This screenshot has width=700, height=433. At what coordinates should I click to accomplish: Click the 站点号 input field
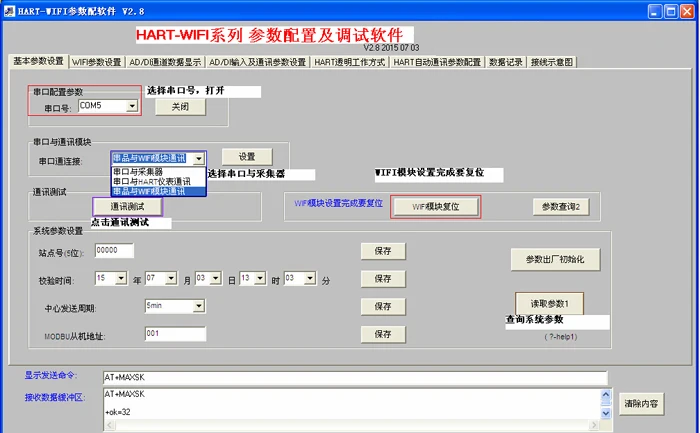(x=114, y=250)
